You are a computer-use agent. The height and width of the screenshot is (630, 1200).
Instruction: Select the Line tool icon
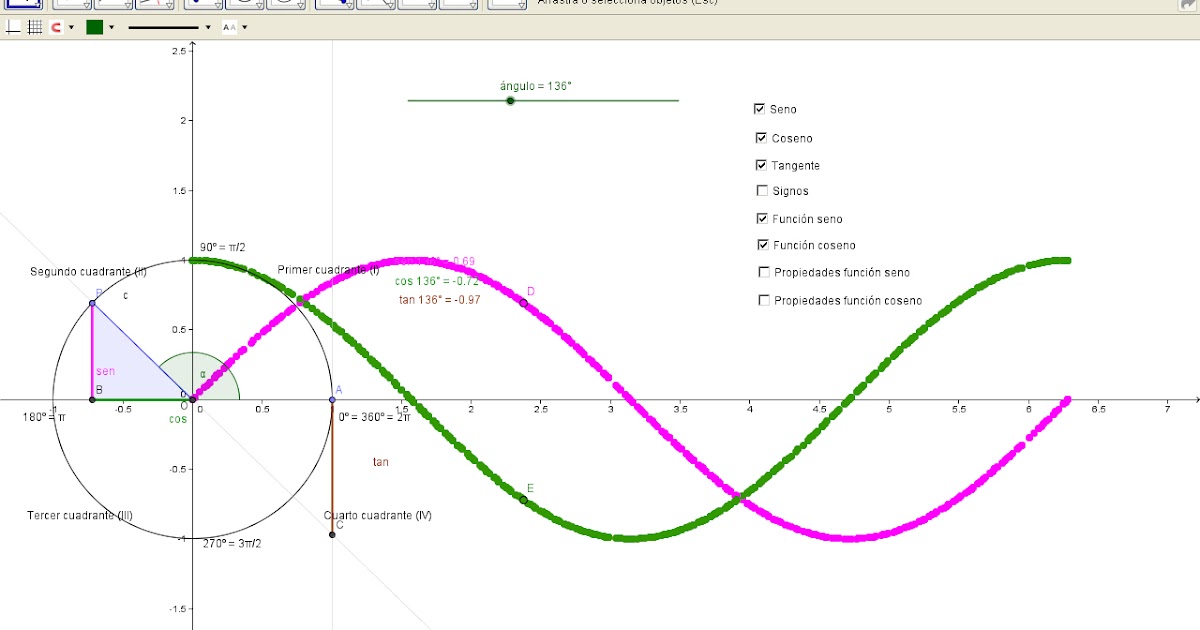click(113, 5)
